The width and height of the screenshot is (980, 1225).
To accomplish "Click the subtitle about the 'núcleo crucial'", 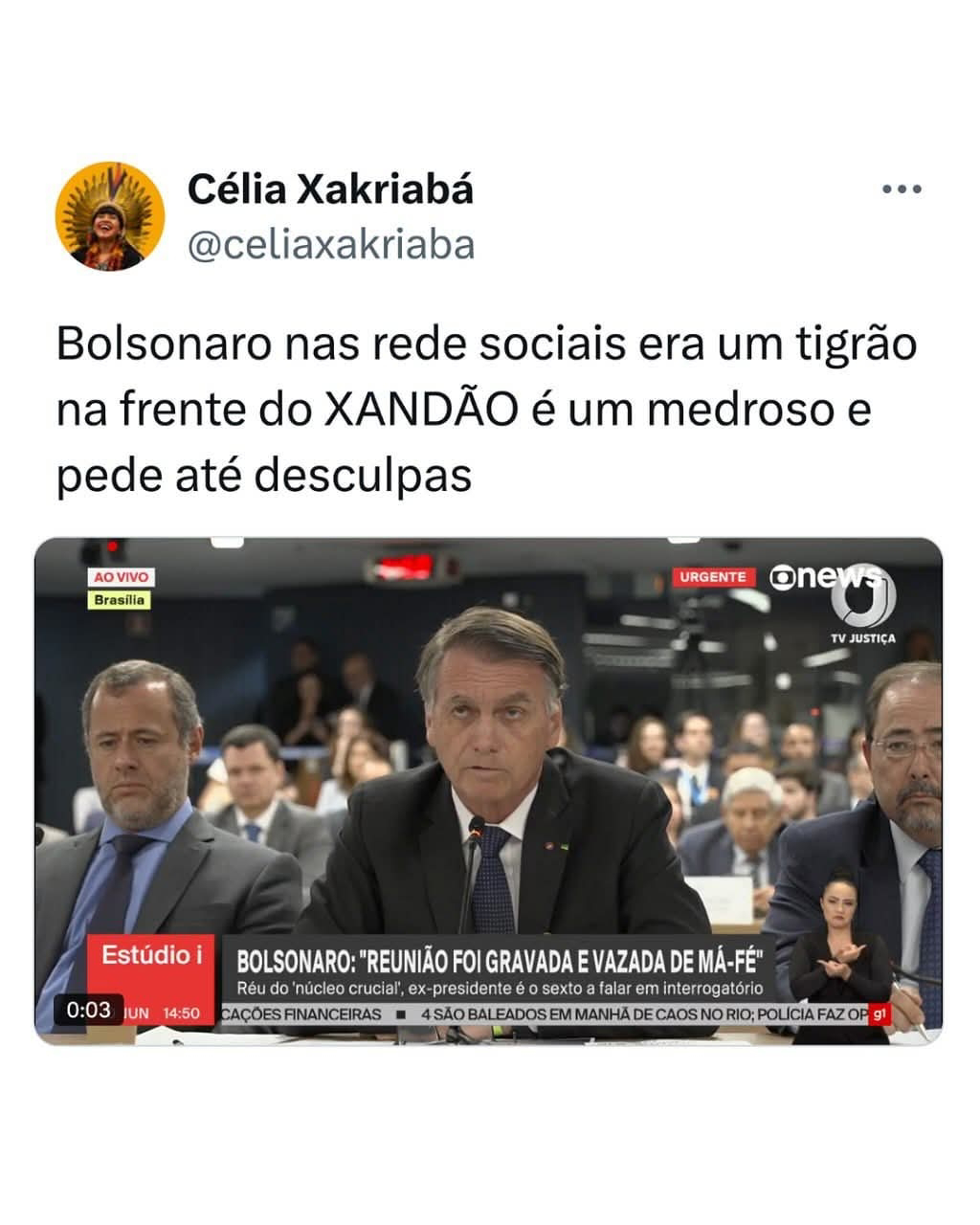I will click(500, 988).
